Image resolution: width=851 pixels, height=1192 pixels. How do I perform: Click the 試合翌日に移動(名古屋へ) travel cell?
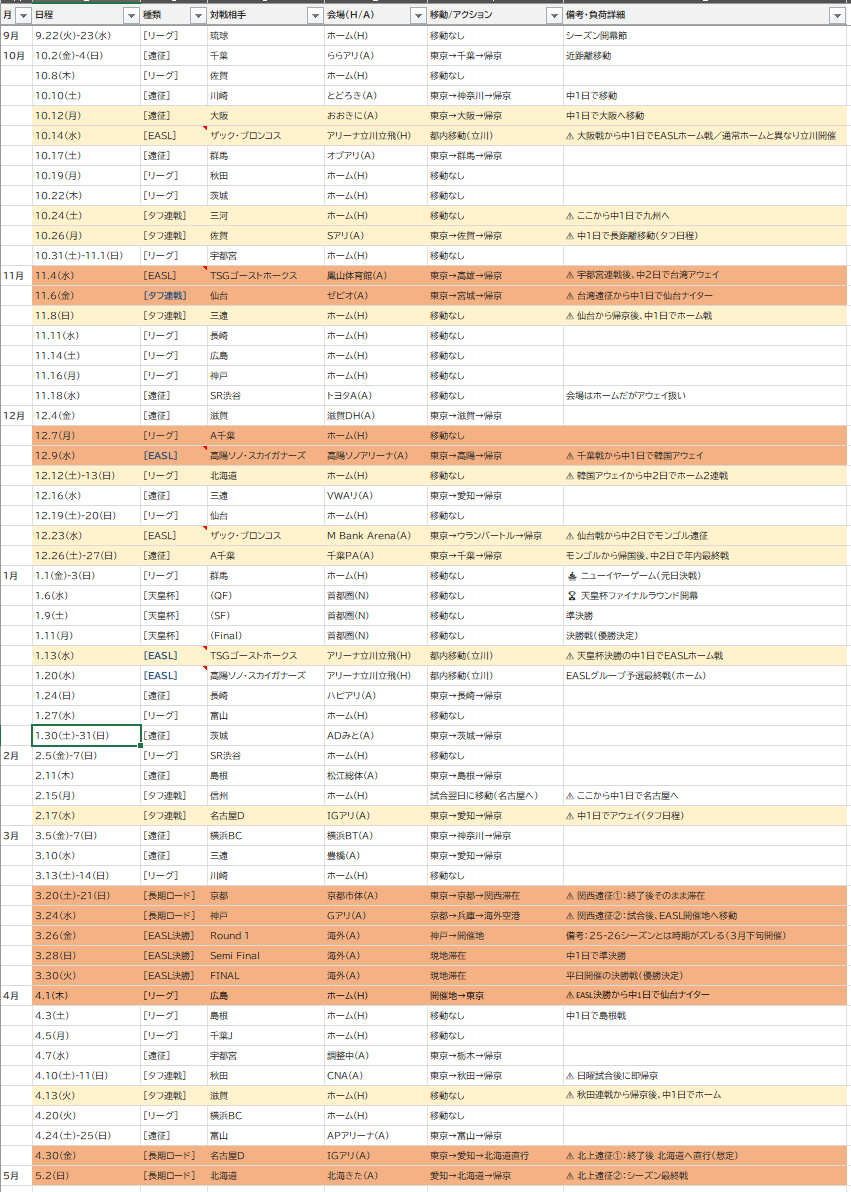click(495, 796)
